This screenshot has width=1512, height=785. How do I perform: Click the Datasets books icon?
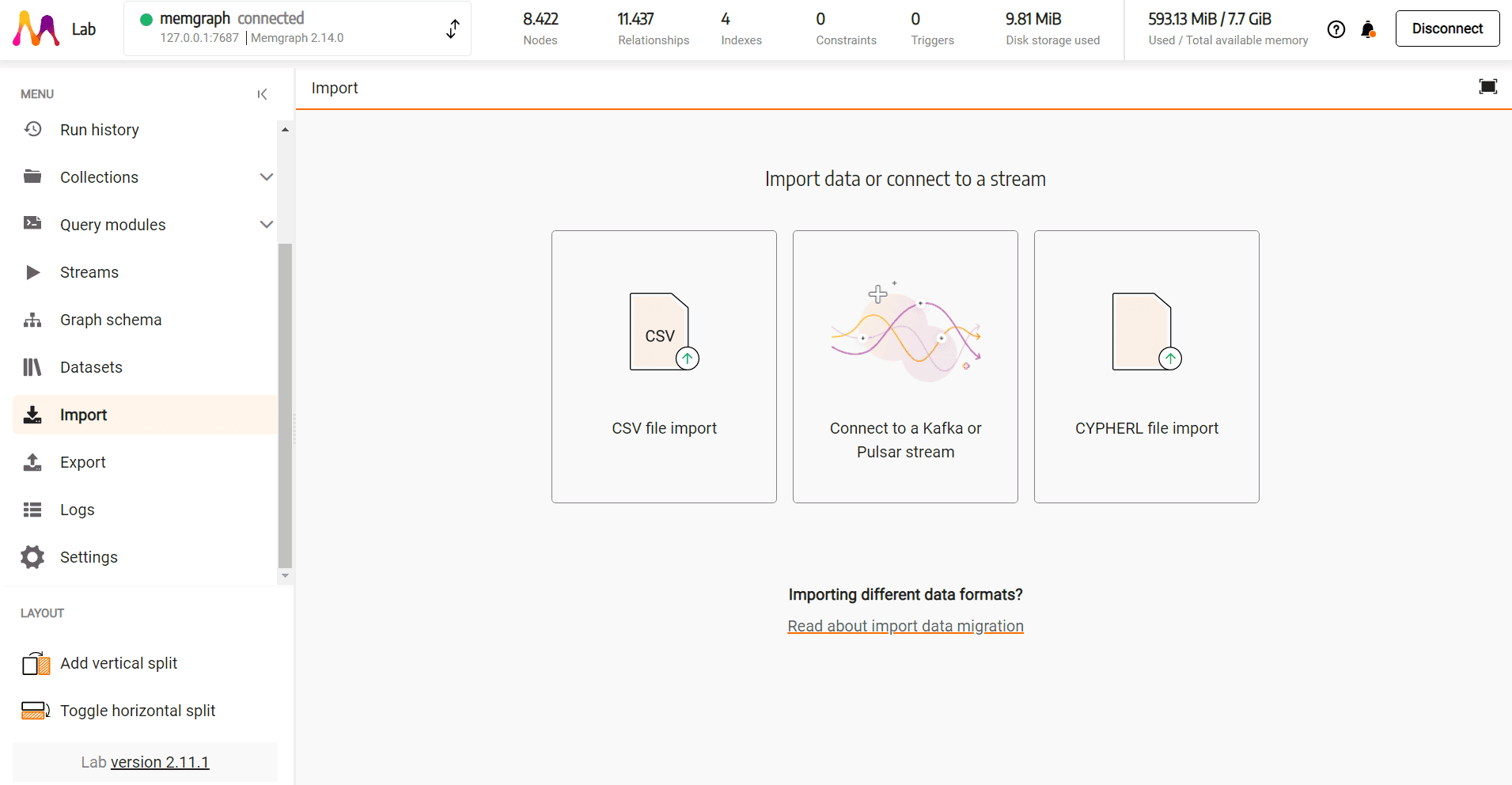coord(32,367)
